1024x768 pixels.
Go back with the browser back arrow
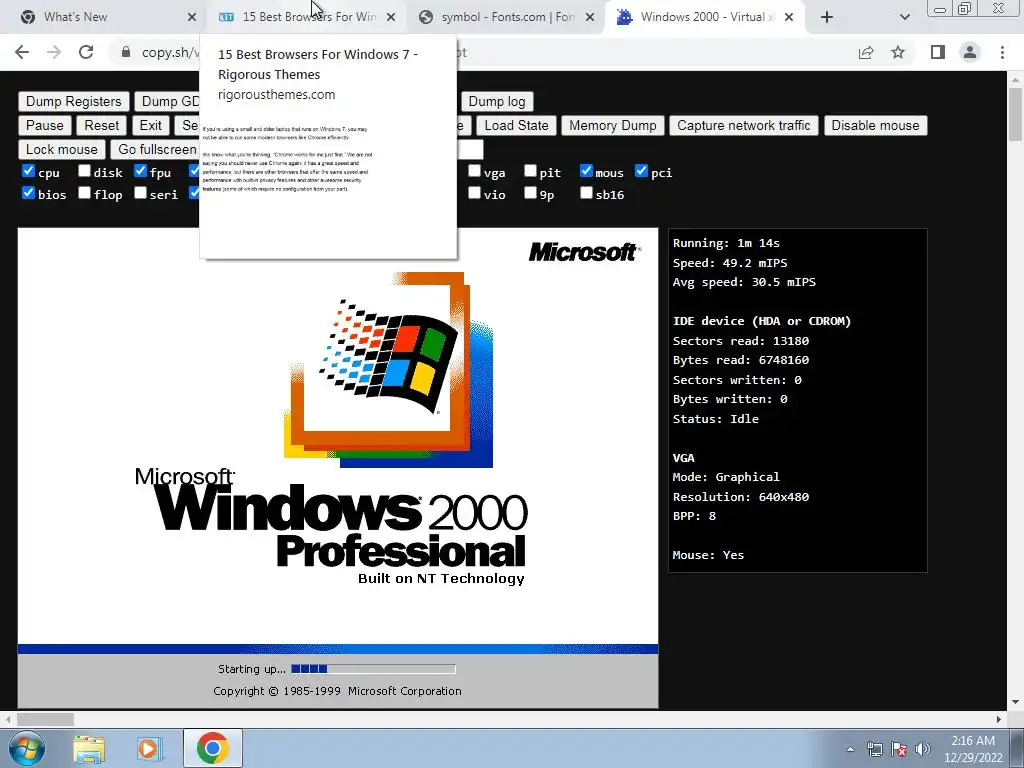point(22,52)
